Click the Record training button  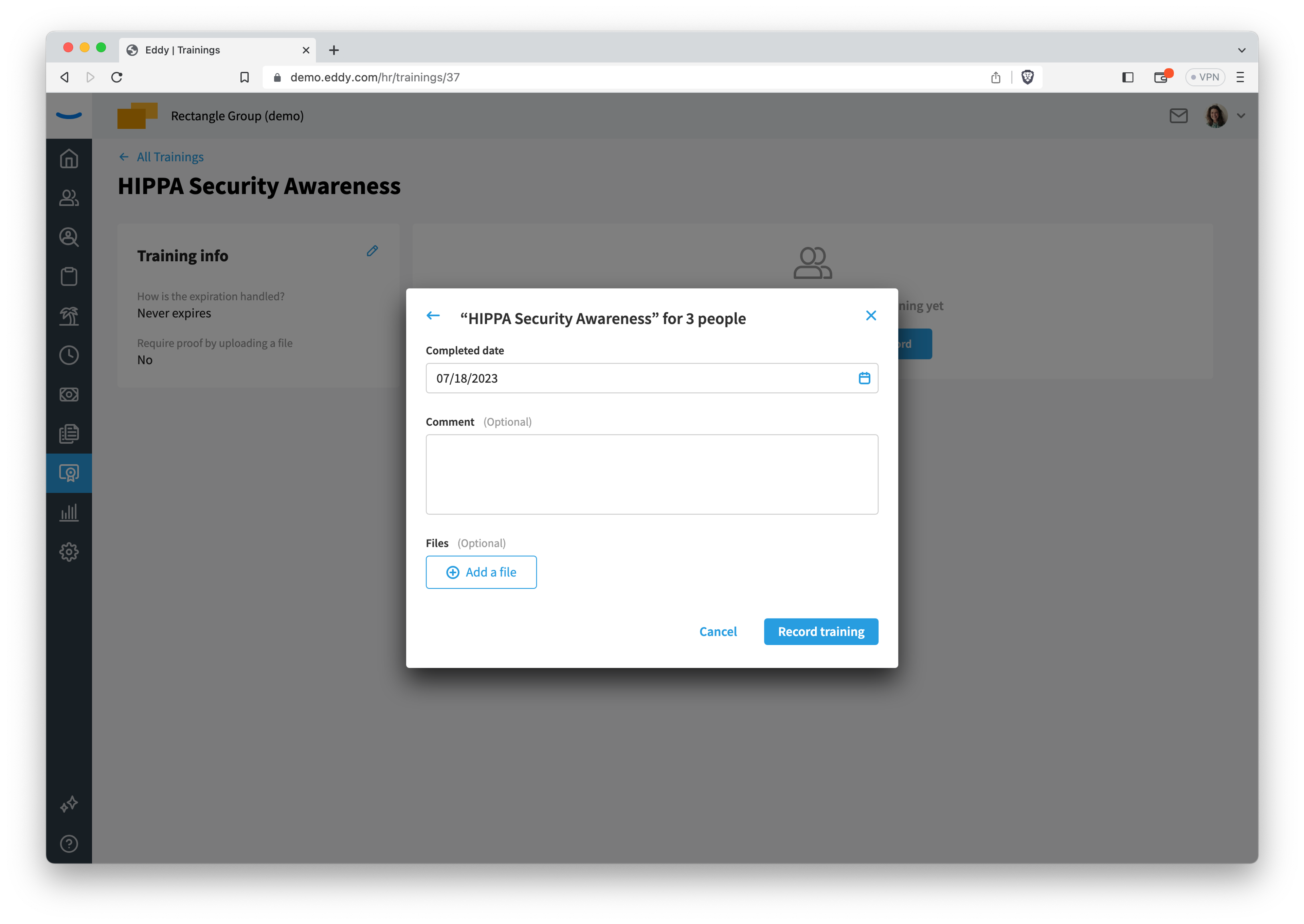[x=821, y=631]
